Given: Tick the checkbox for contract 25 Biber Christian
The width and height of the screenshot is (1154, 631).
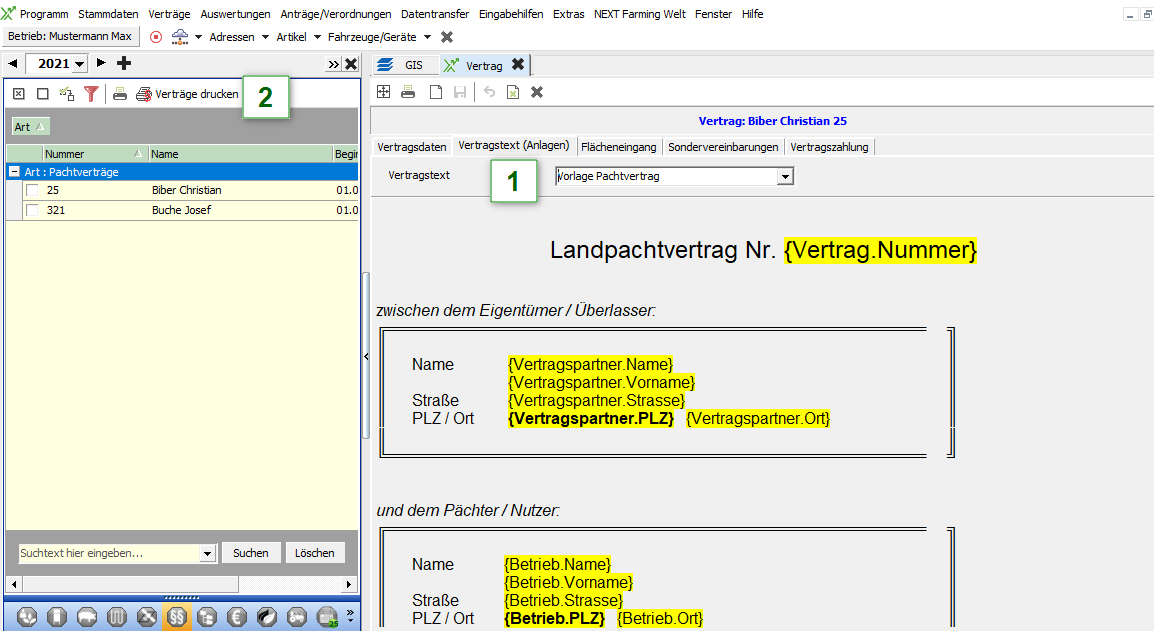Looking at the screenshot, I should [33, 190].
